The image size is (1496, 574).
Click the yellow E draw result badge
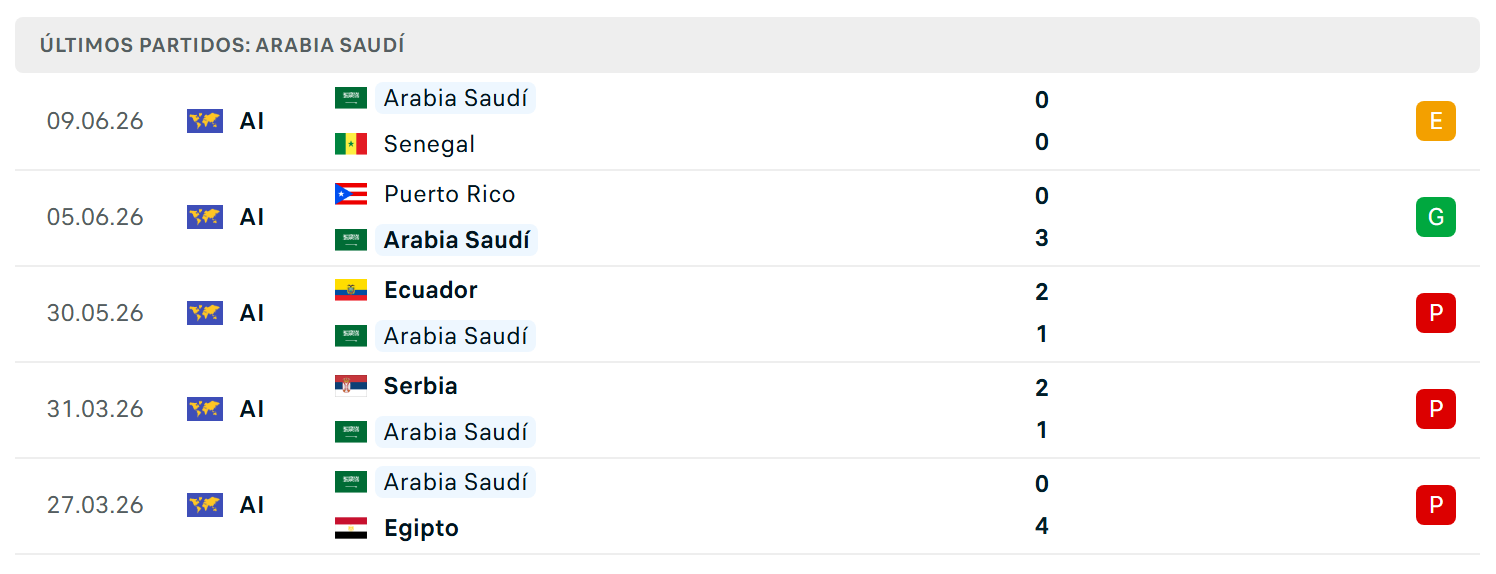click(1435, 121)
